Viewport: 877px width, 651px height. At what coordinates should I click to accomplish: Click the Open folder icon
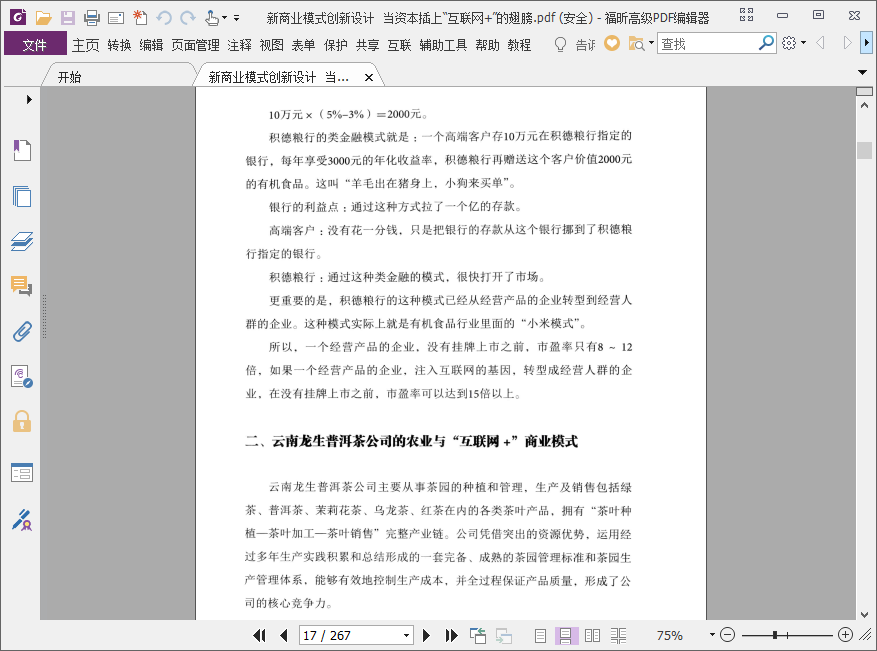pos(43,17)
